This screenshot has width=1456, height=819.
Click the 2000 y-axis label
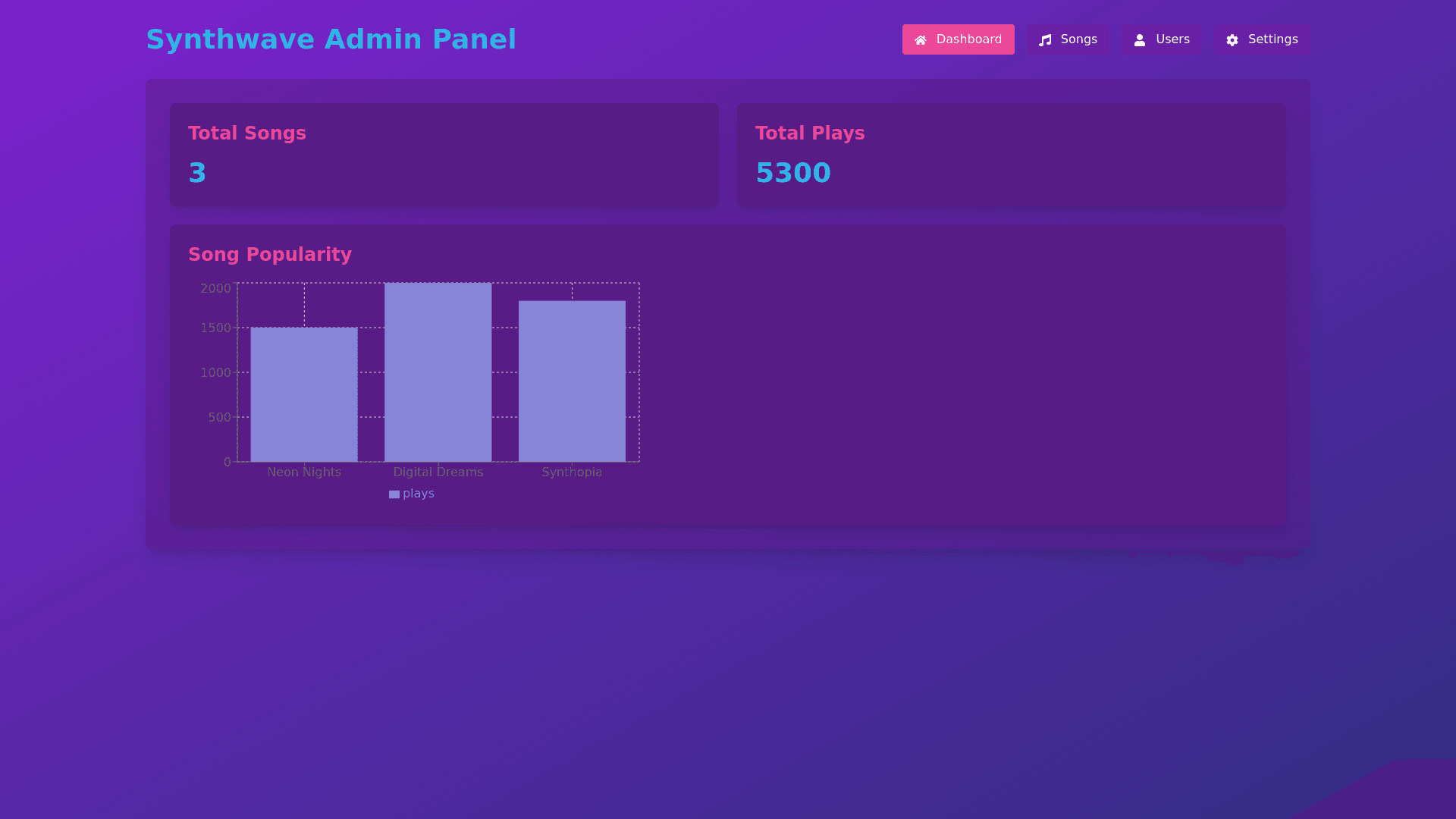(x=215, y=289)
